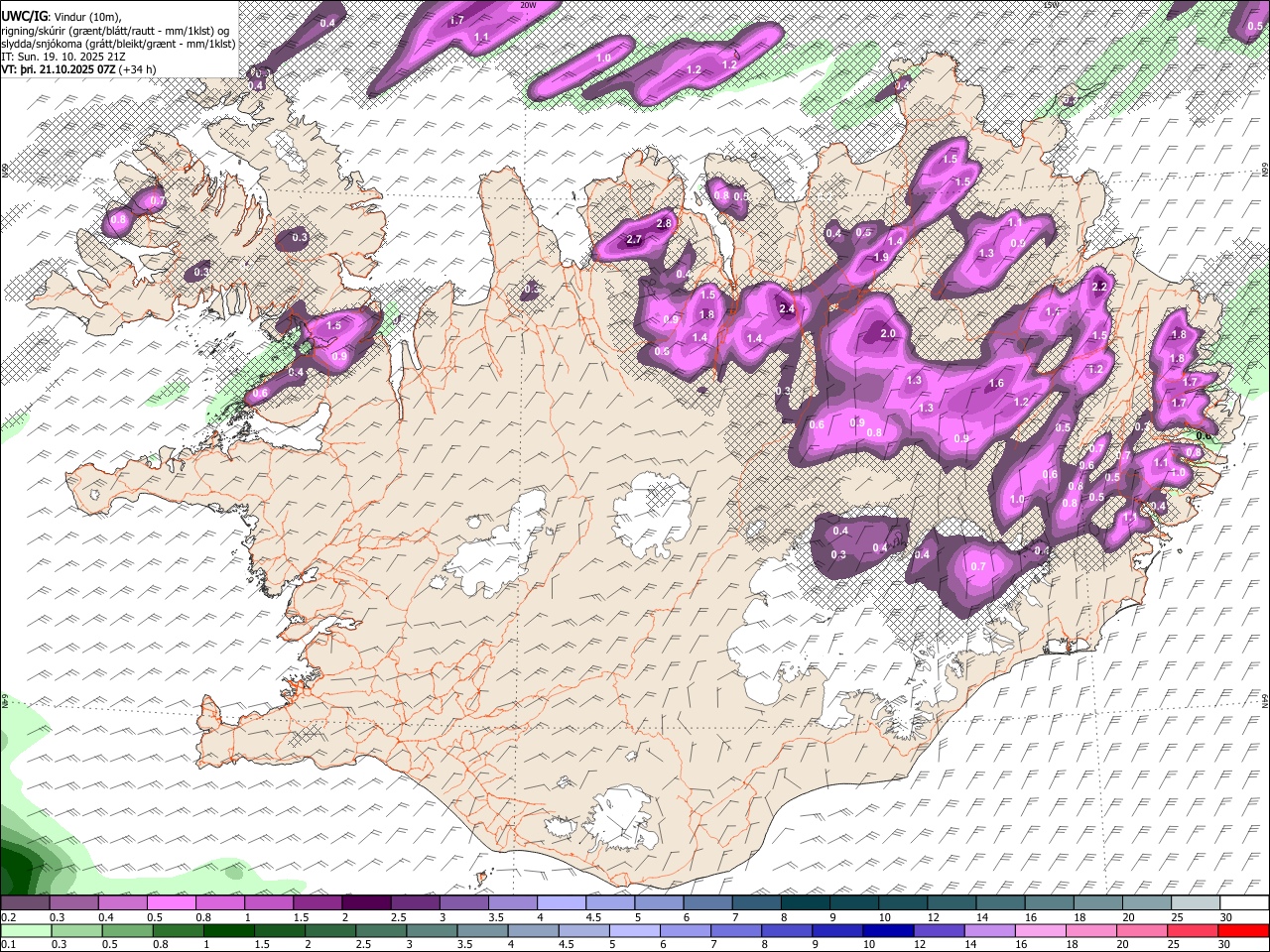Click the '3.5' label in the lower legend row
The width and height of the screenshot is (1270, 952).
pos(466,944)
